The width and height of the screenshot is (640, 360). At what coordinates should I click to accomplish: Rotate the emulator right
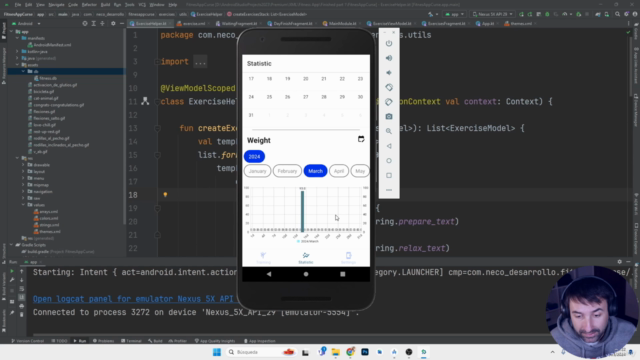pyautogui.click(x=389, y=102)
